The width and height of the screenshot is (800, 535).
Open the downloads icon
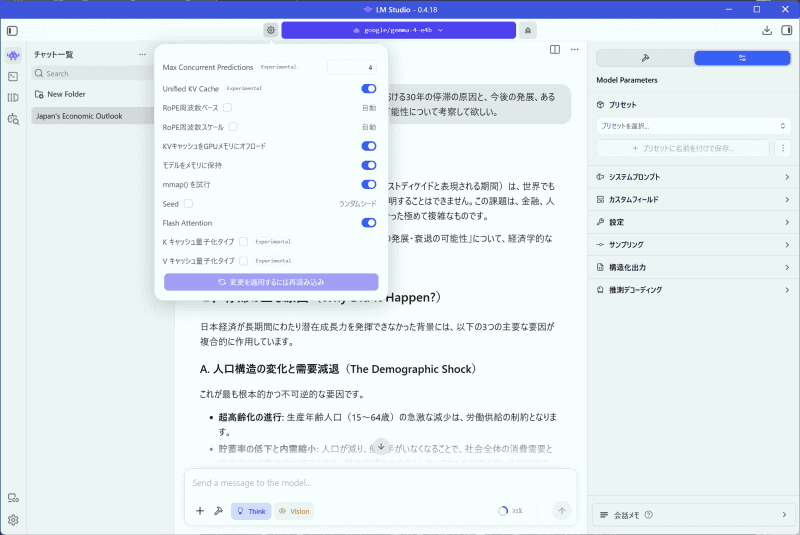point(767,31)
